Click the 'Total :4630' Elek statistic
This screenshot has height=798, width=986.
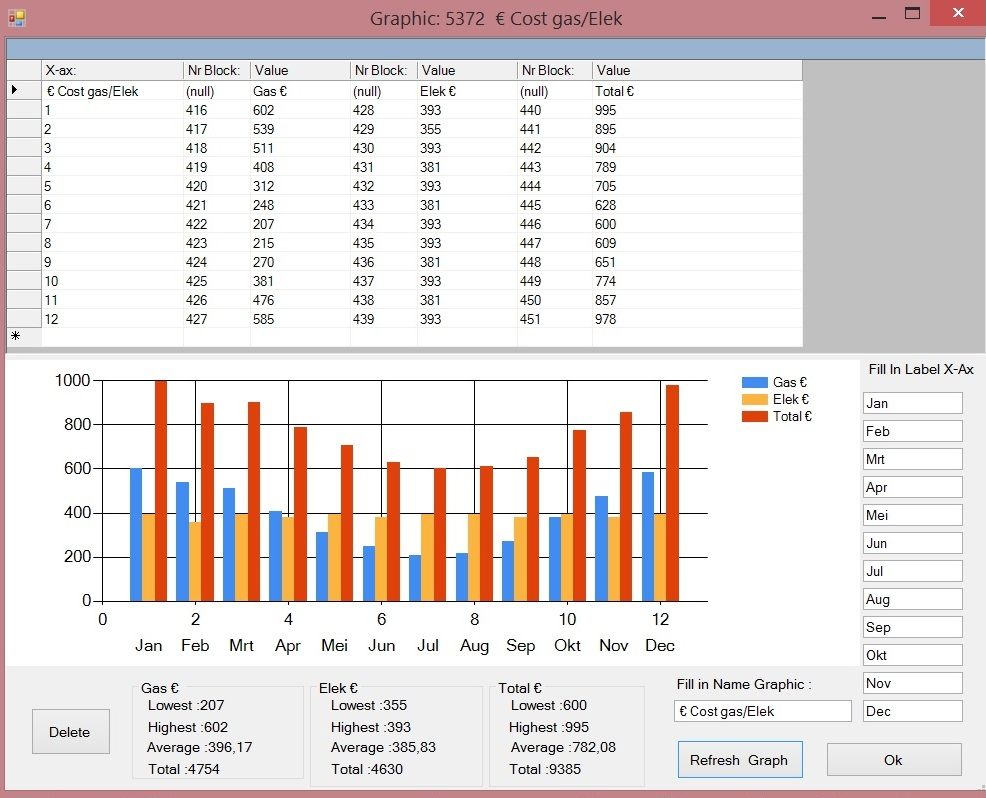(x=367, y=769)
